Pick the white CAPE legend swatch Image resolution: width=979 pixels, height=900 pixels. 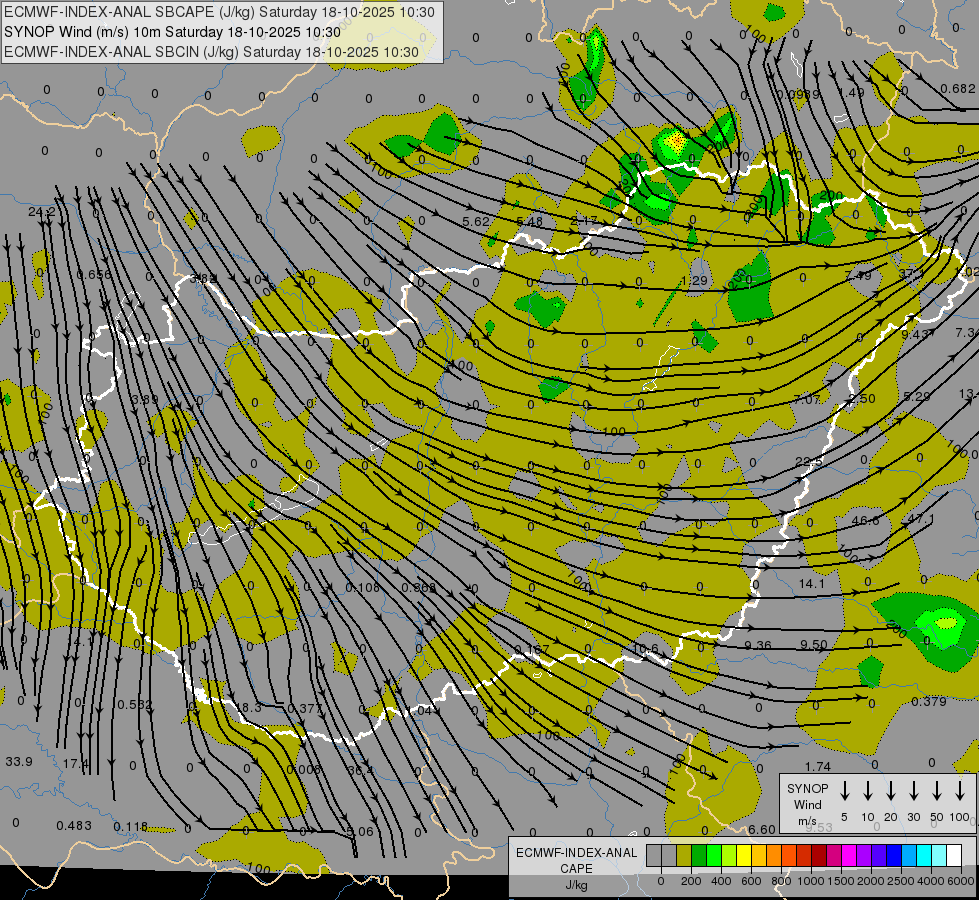[953, 855]
